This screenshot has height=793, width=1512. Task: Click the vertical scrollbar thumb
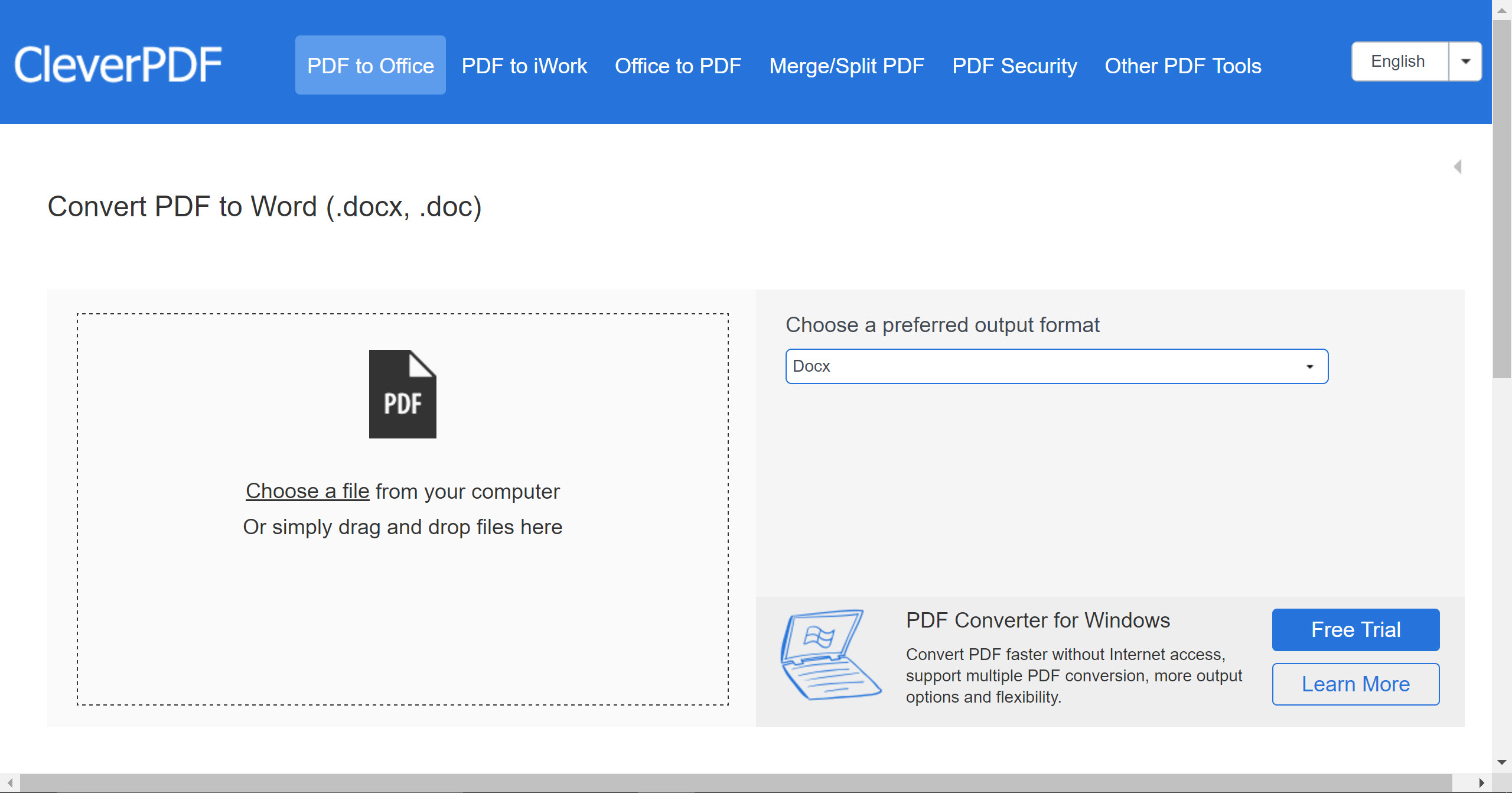click(x=1501, y=199)
